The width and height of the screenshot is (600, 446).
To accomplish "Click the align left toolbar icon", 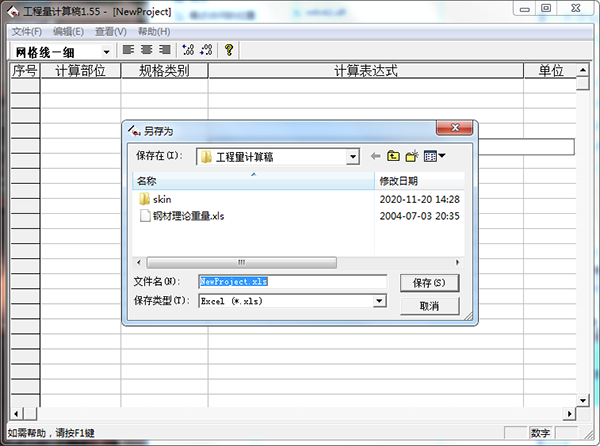I will tap(128, 50).
